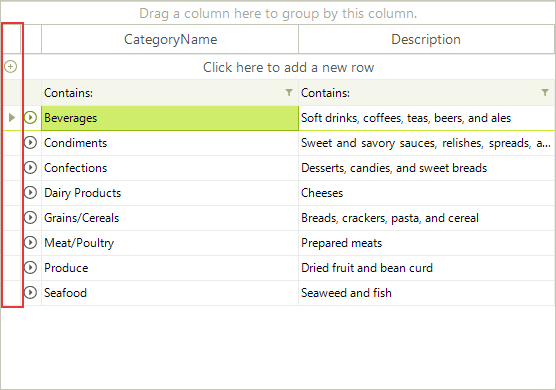
Task: Click here to add a new row
Action: pos(288,67)
